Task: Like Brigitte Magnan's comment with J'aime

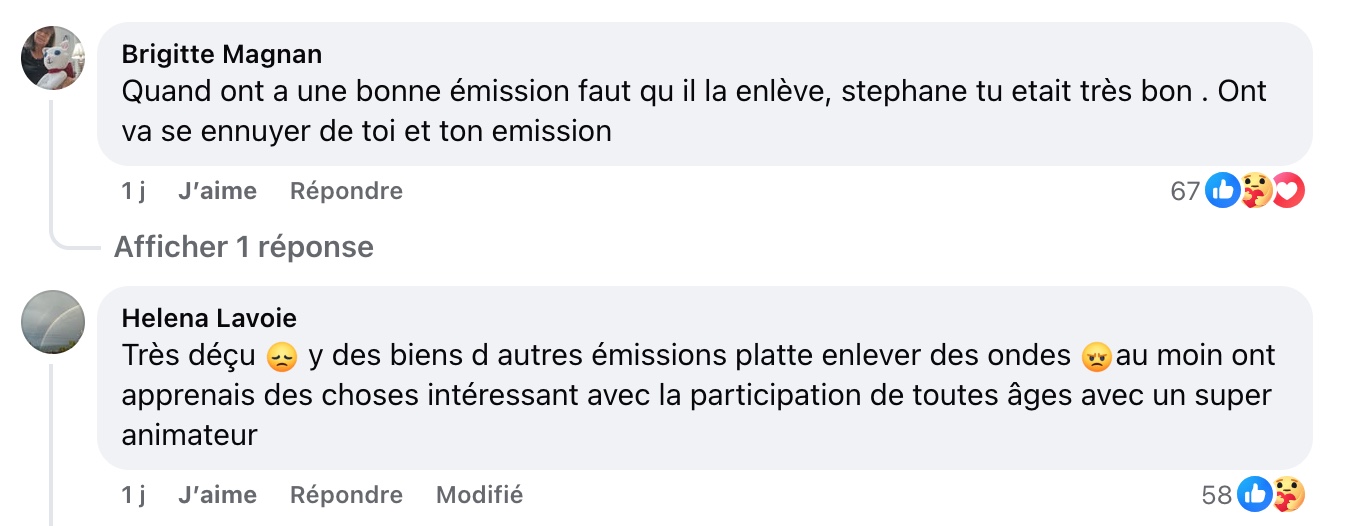Action: 217,191
